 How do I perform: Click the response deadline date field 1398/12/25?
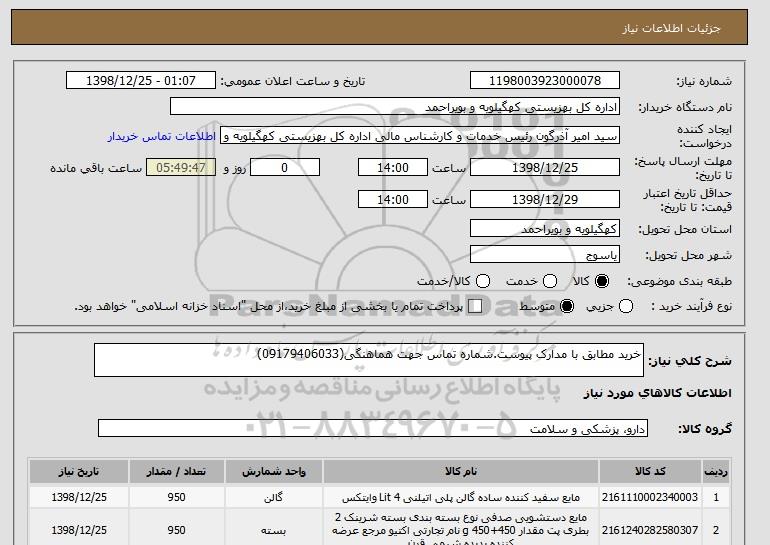(545, 167)
